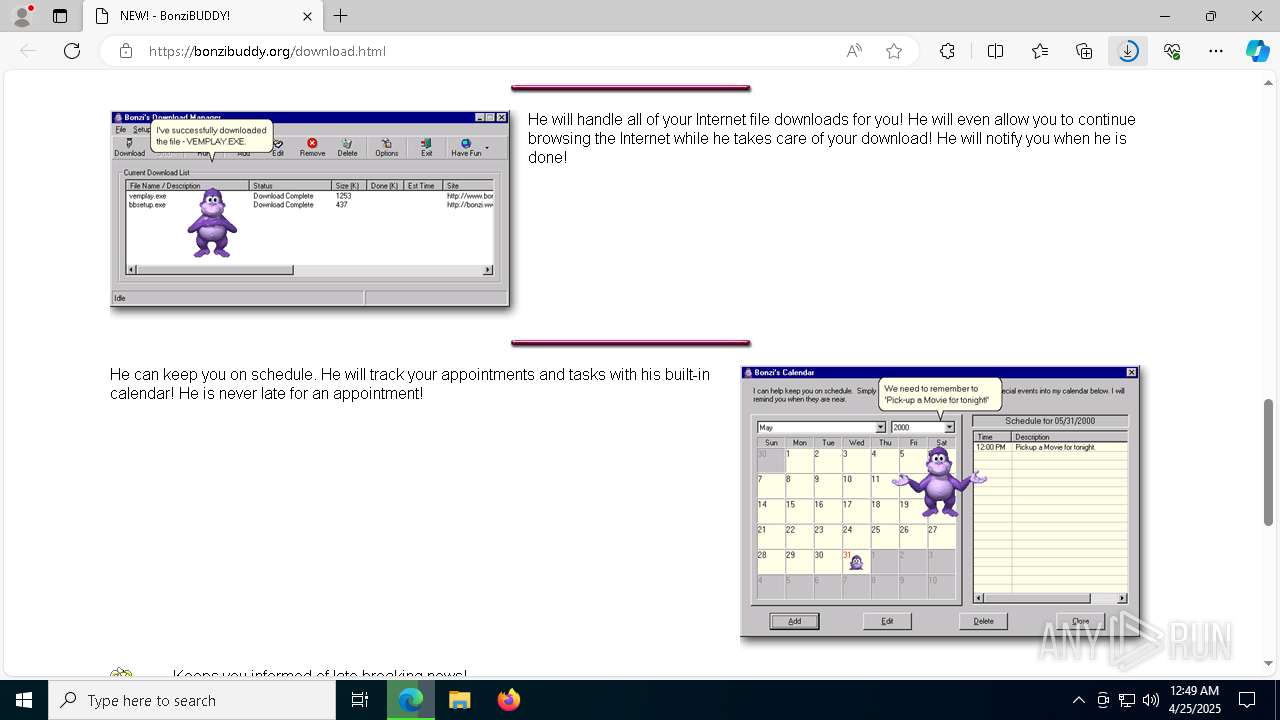Launch Firefox from the taskbar
1280x720 pixels.
pos(508,700)
